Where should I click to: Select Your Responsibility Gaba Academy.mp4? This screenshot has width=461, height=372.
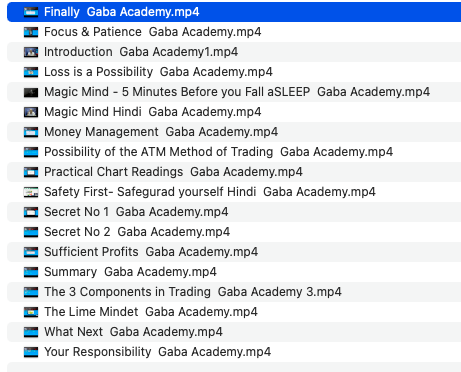pos(234,352)
